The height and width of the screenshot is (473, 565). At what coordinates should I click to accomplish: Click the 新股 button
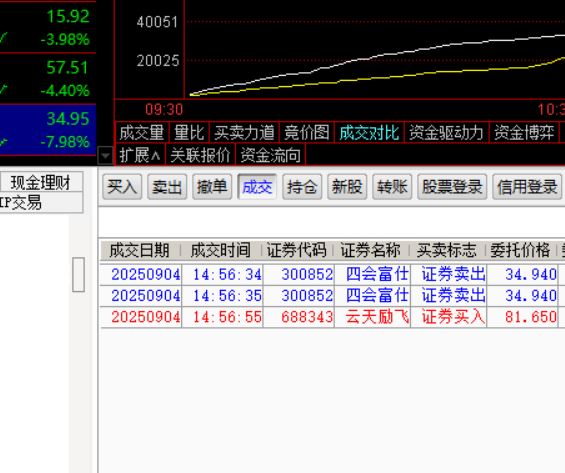tap(347, 187)
